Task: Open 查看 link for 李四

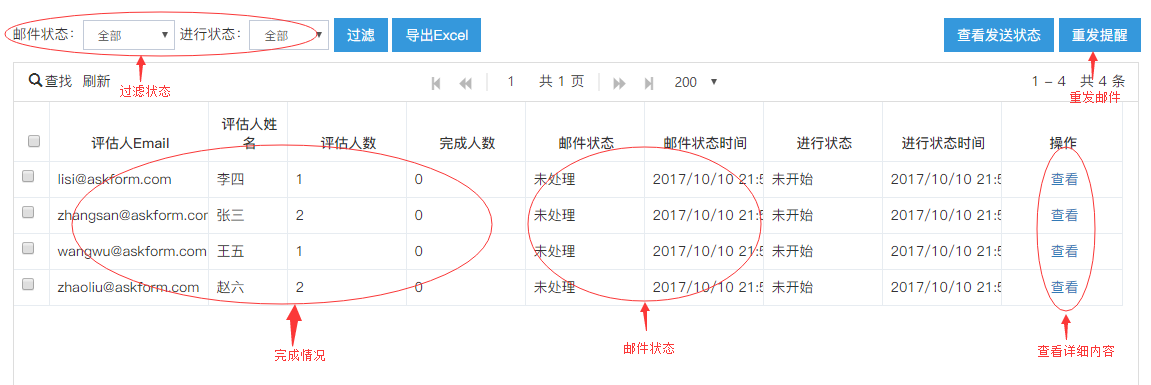Action: [x=1064, y=179]
